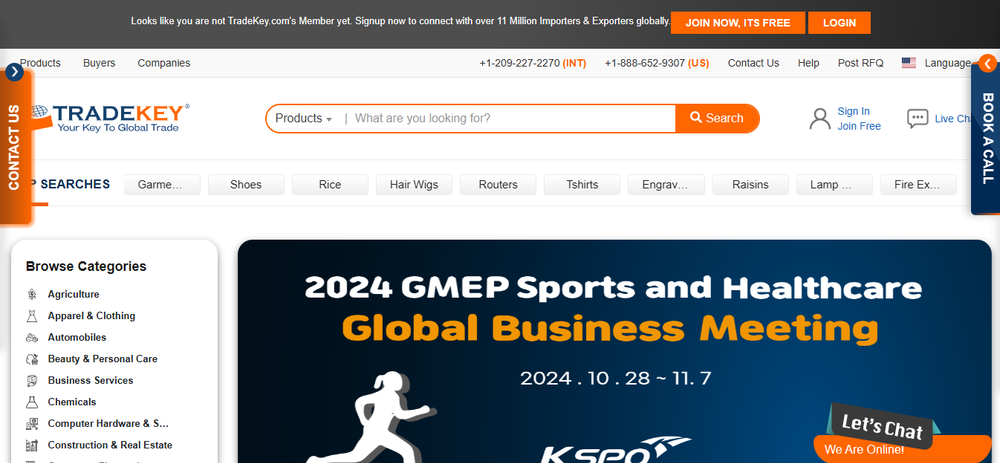1000x463 pixels.
Task: Open the Contact Us page link
Action: pyautogui.click(x=753, y=63)
